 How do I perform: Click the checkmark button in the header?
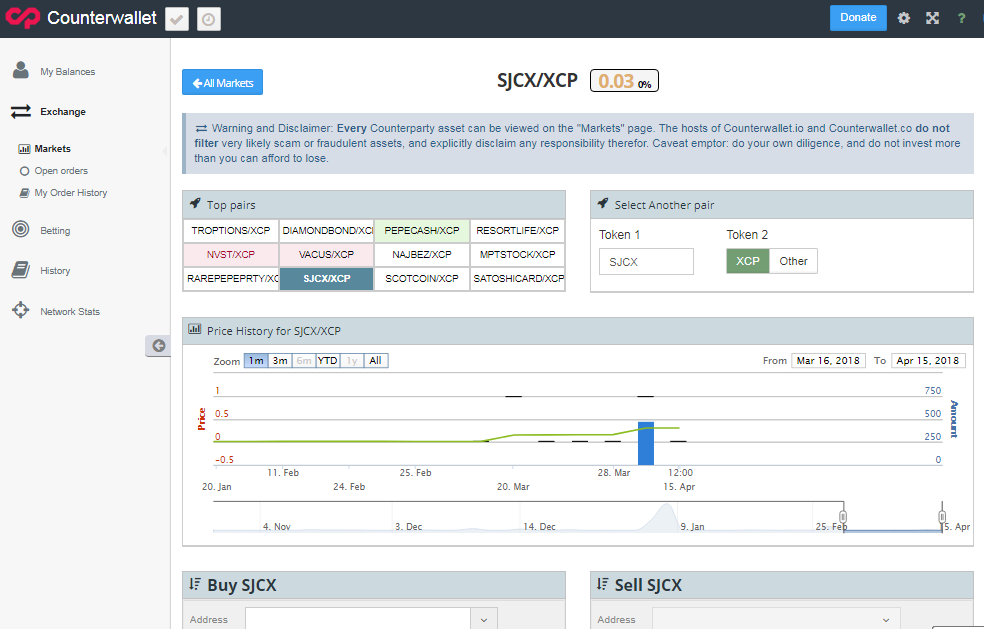[x=177, y=19]
